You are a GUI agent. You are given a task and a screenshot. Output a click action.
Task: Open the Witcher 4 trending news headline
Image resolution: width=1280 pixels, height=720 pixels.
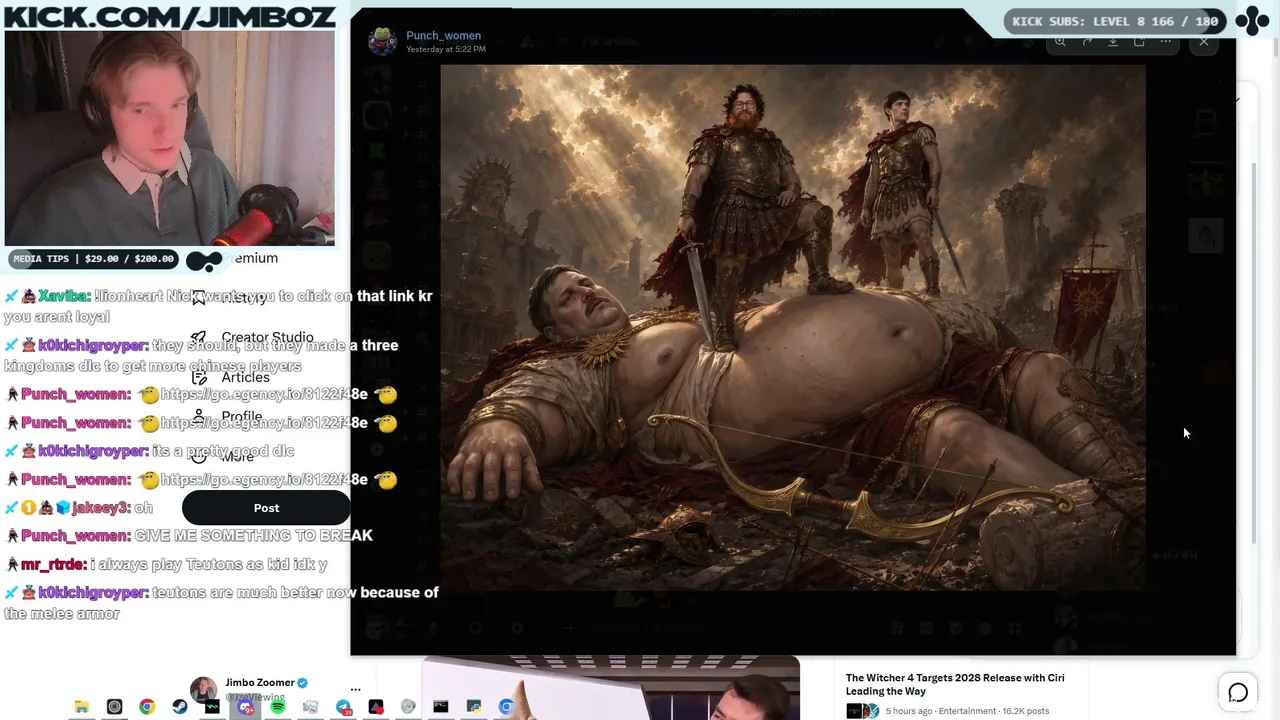click(x=955, y=684)
